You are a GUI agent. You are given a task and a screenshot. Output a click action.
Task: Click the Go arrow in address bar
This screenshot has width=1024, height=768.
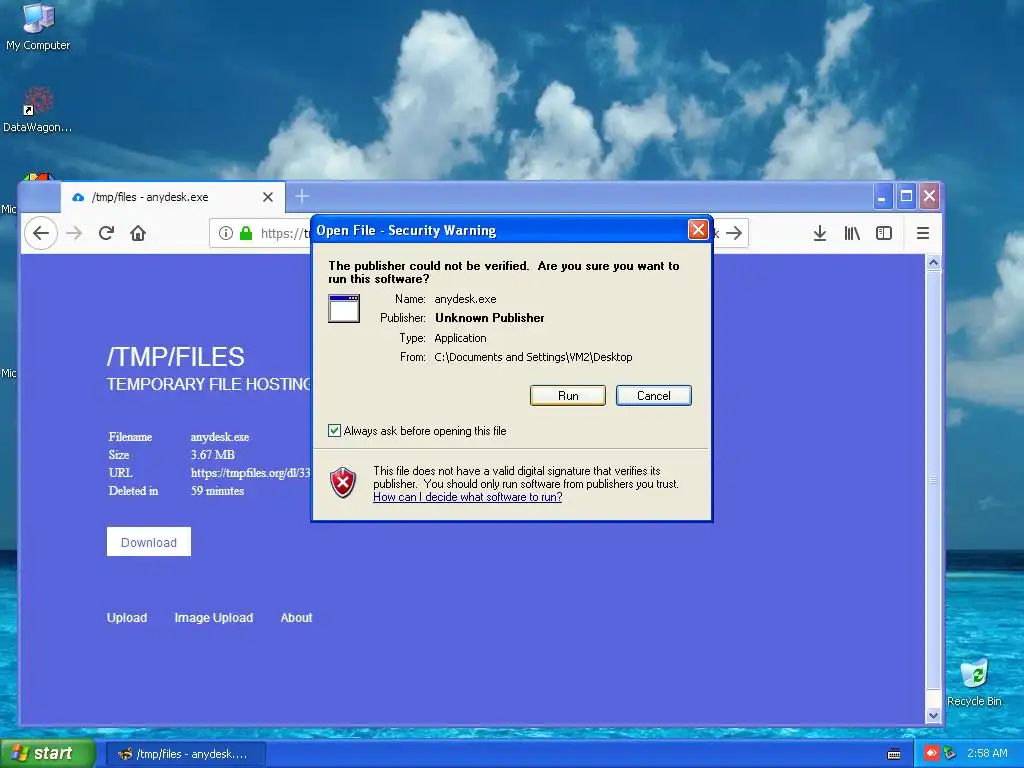point(734,233)
